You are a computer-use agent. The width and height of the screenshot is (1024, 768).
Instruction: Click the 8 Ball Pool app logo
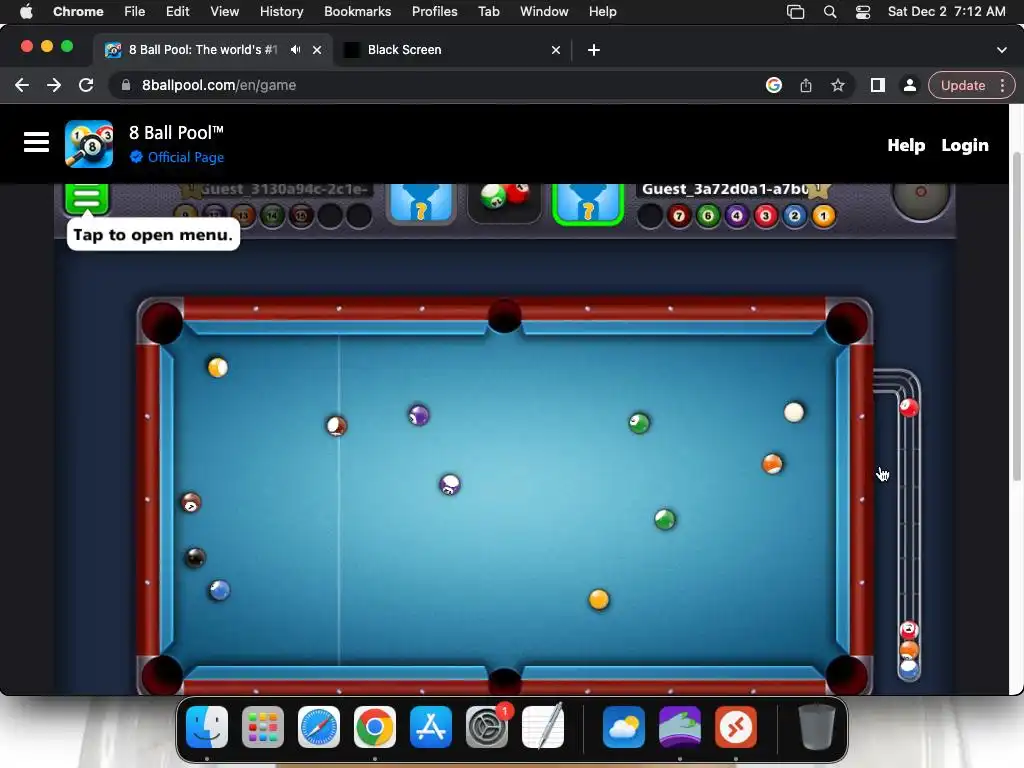89,144
